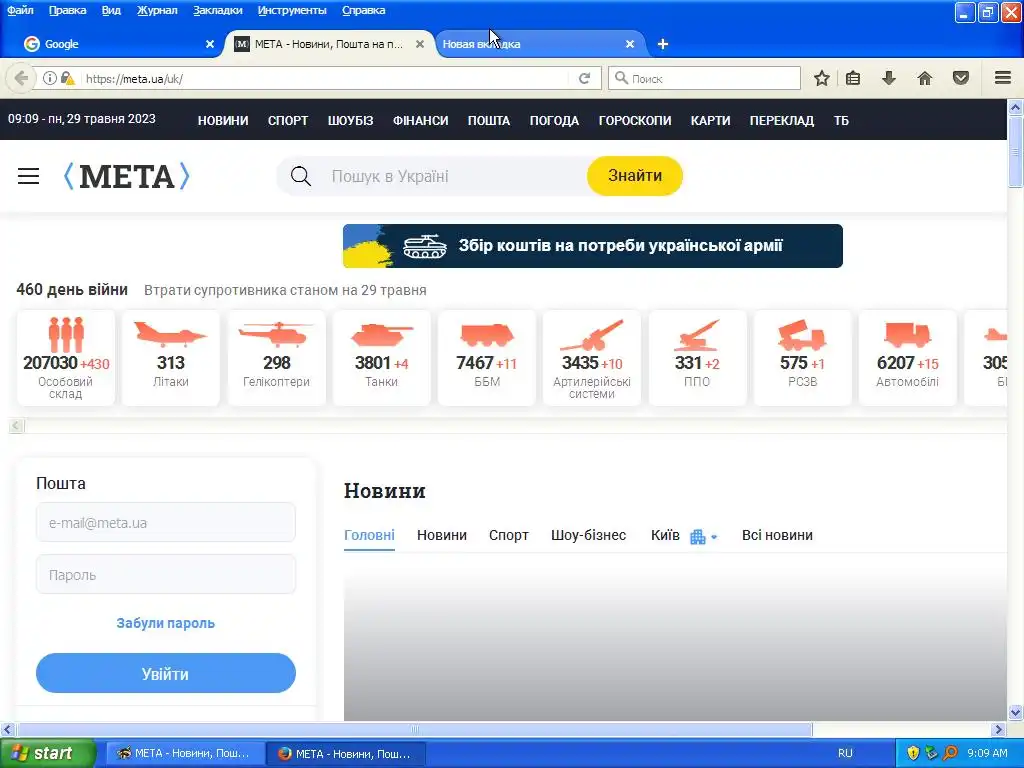This screenshot has width=1024, height=768.
Task: Open the army fundraising banner
Action: point(592,246)
